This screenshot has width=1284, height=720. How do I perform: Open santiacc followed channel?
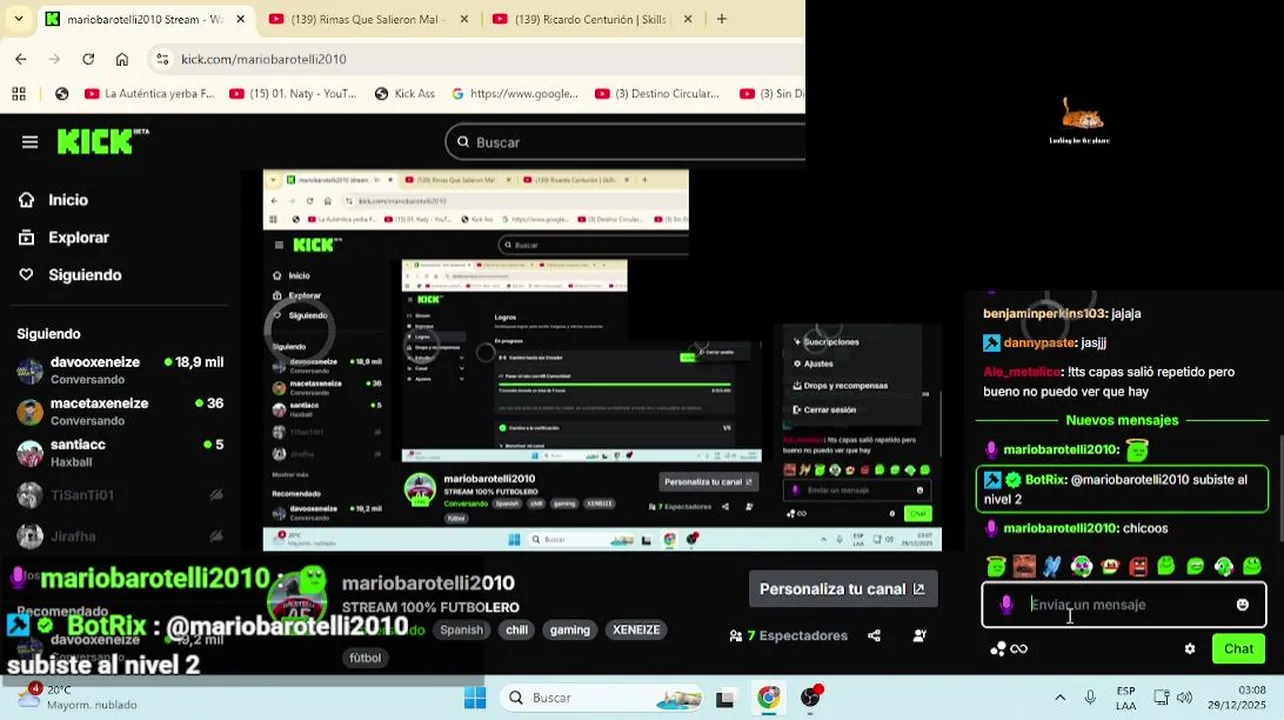[120, 452]
